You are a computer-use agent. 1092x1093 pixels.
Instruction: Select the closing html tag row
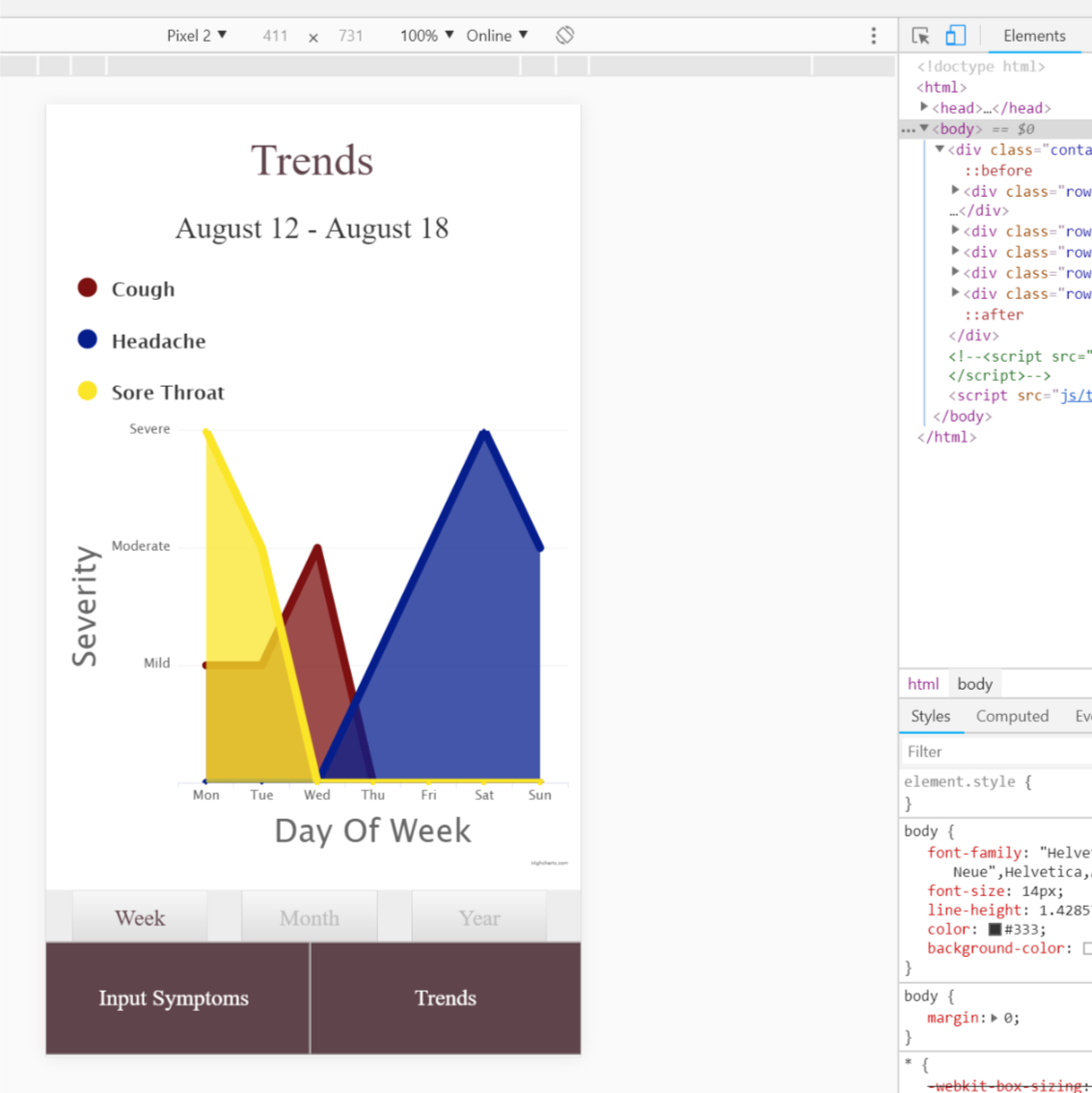[x=946, y=437]
